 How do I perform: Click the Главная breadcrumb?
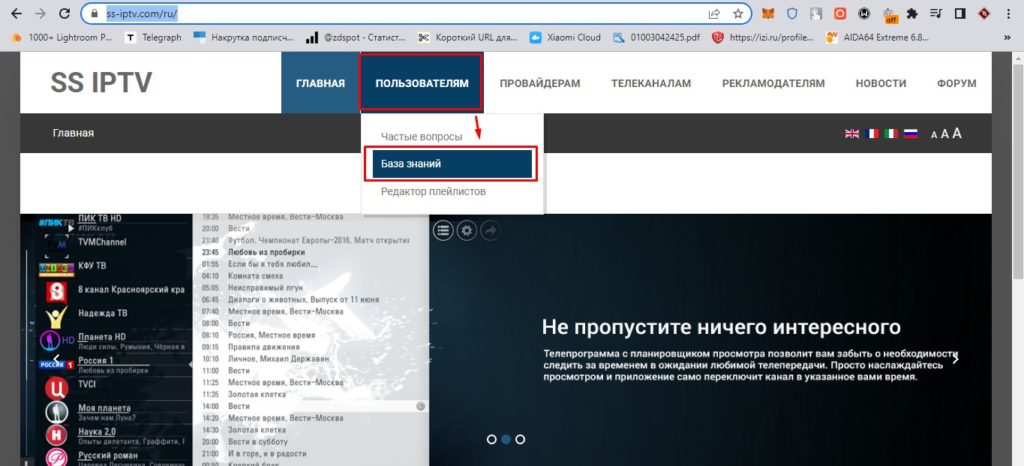pos(73,133)
